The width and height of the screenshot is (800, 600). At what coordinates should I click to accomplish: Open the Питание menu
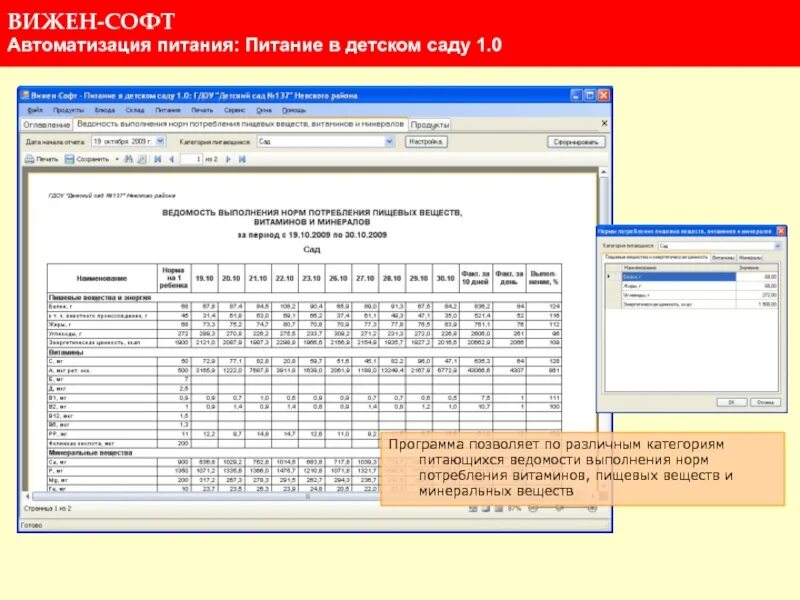168,110
